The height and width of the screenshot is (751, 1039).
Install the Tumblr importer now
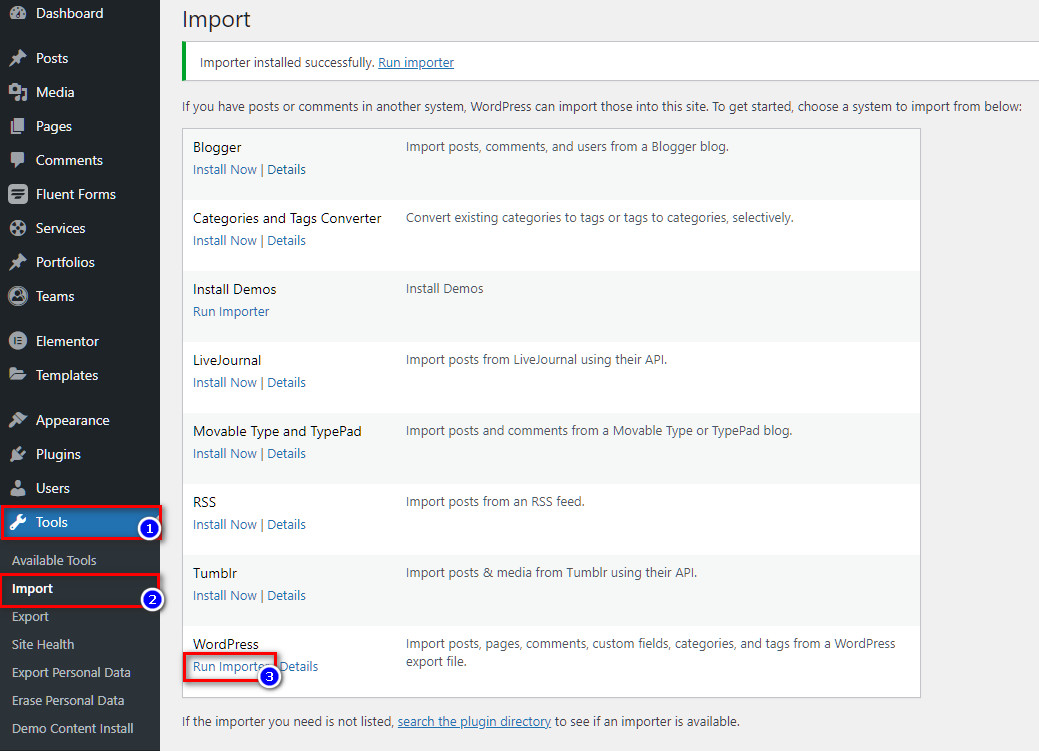pyautogui.click(x=225, y=595)
